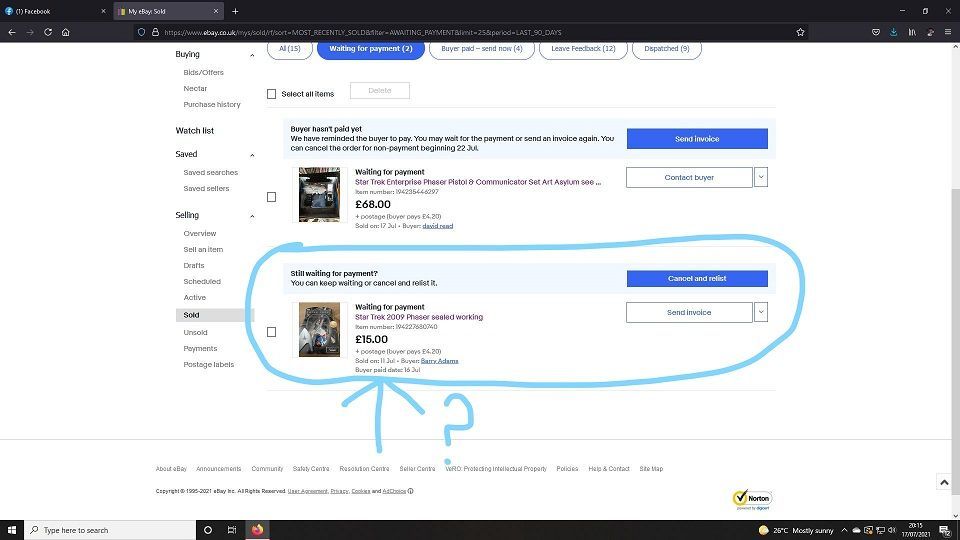Open Unsold in Selling sidebar
This screenshot has width=960, height=540.
[x=195, y=332]
